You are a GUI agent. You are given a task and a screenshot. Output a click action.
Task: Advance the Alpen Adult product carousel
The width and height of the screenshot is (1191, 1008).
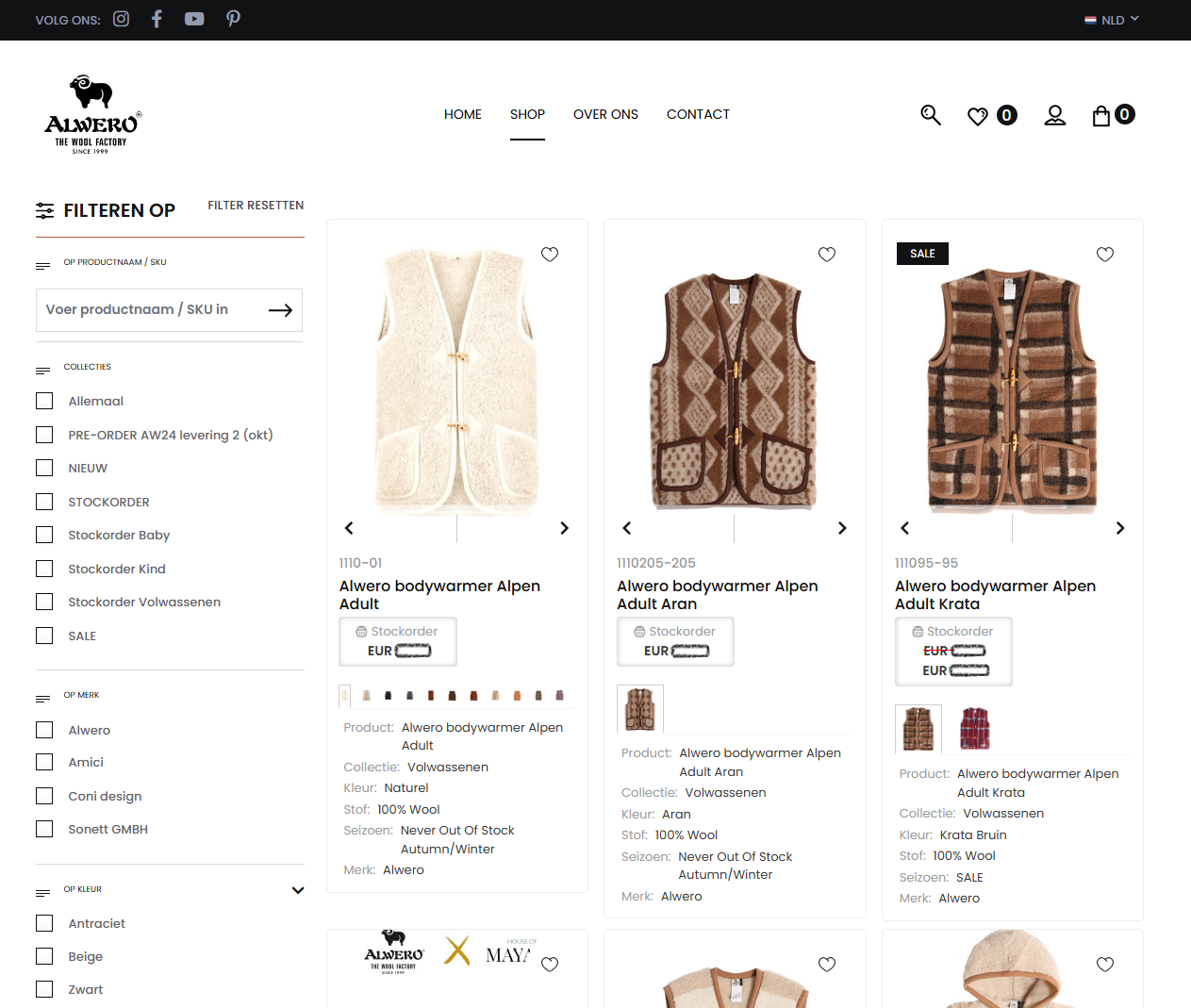point(565,528)
